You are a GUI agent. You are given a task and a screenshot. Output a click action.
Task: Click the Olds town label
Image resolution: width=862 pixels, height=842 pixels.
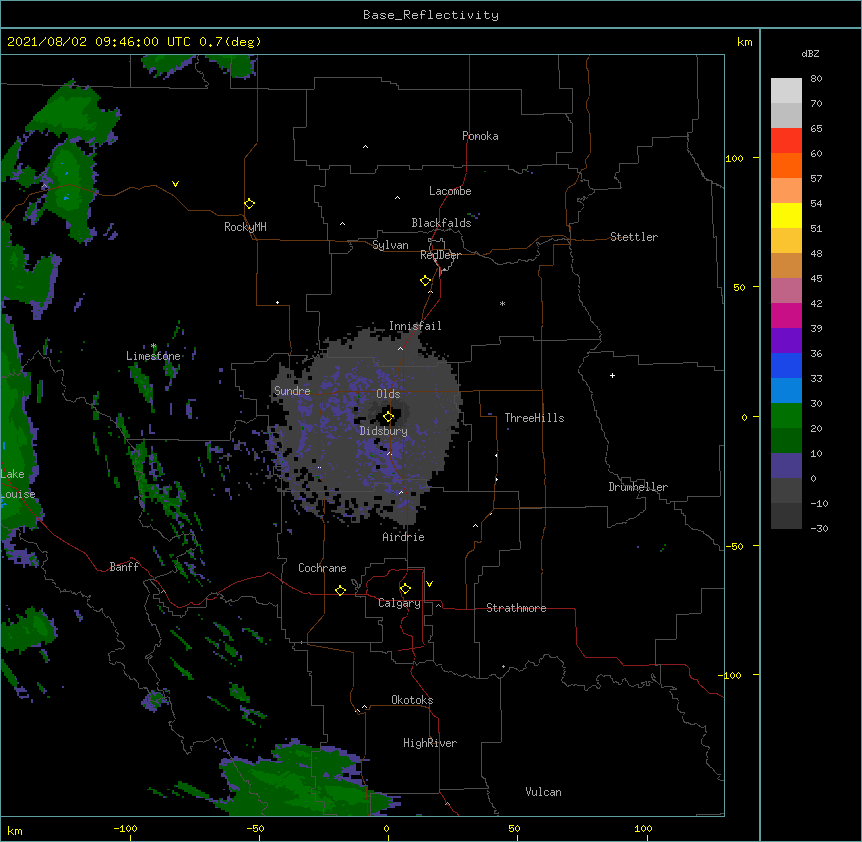click(388, 394)
